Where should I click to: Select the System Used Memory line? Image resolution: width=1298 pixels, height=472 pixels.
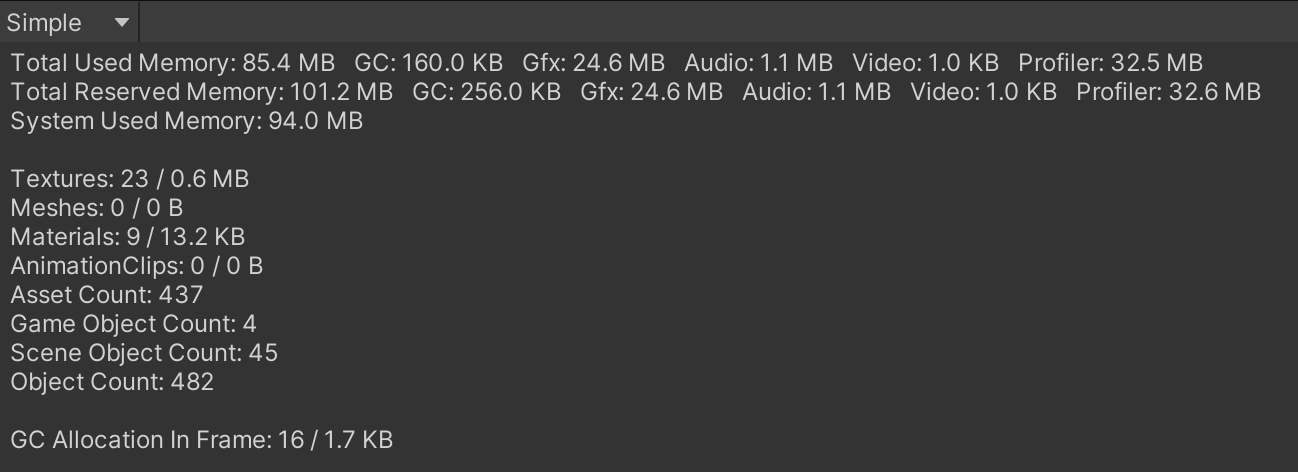[x=186, y=121]
